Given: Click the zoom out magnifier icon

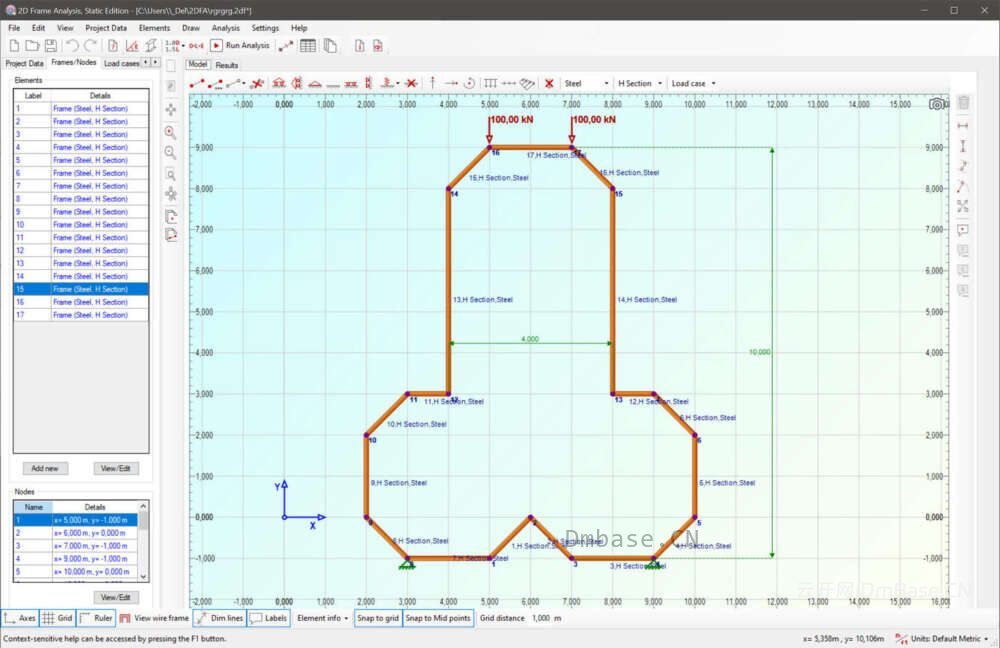Looking at the screenshot, I should (x=170, y=152).
